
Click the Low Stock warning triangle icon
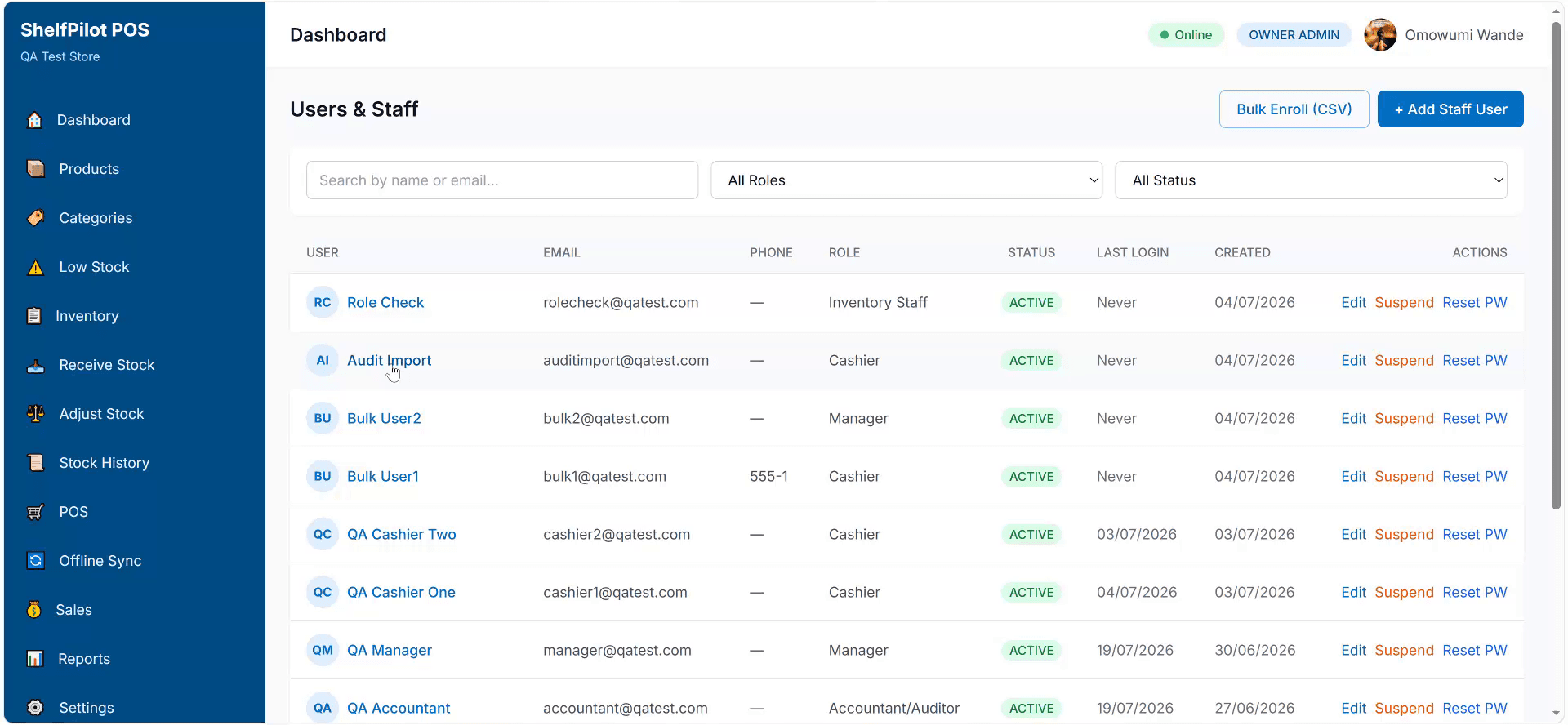(35, 267)
